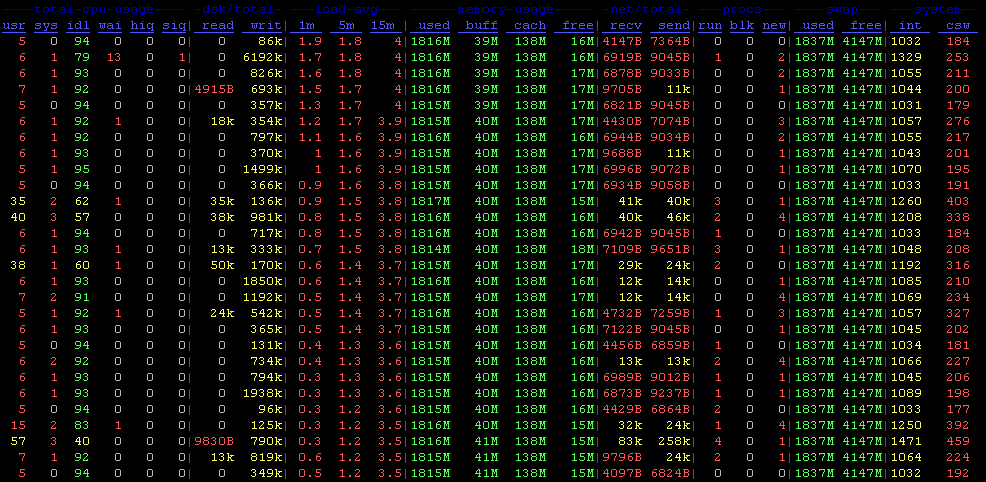
Task: Select the 'blk' procs column header
Action: coord(741,25)
